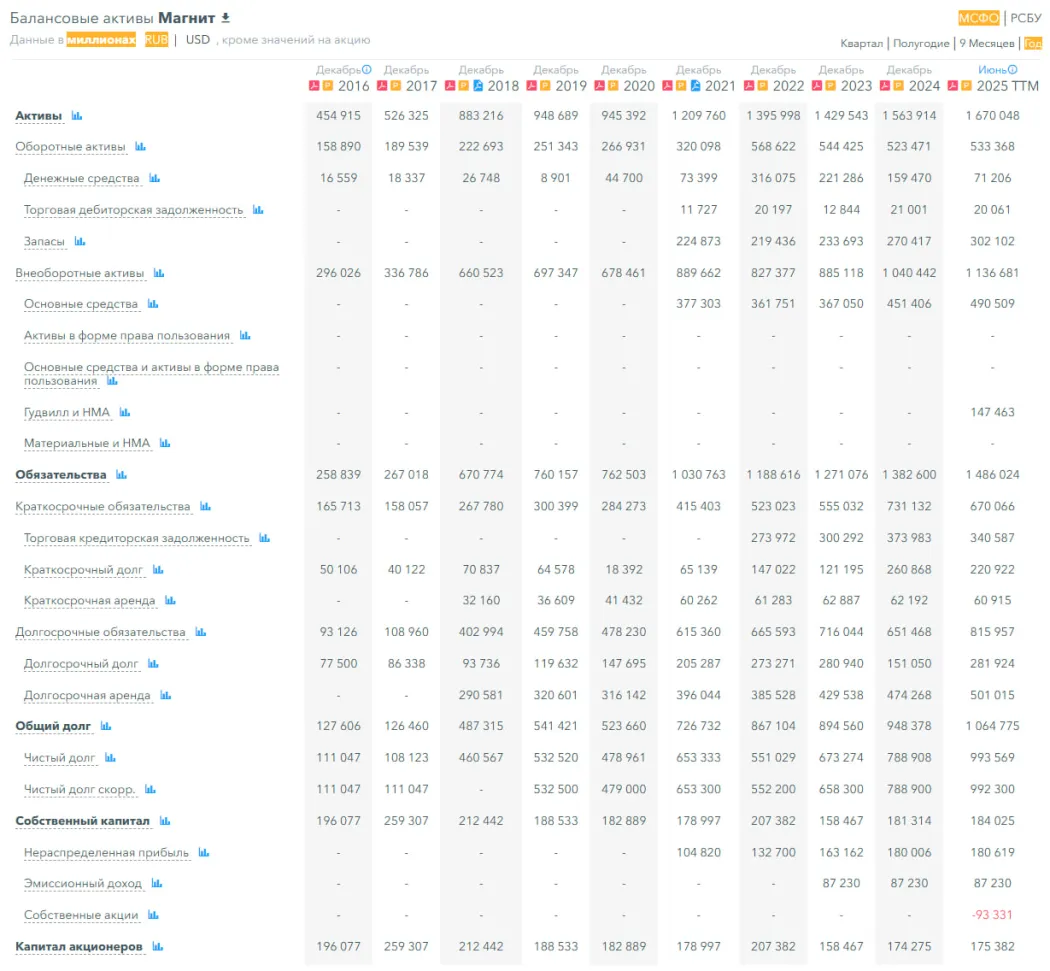Select the МСФО reporting standard
The width and height of the screenshot is (1050, 971).
(979, 18)
